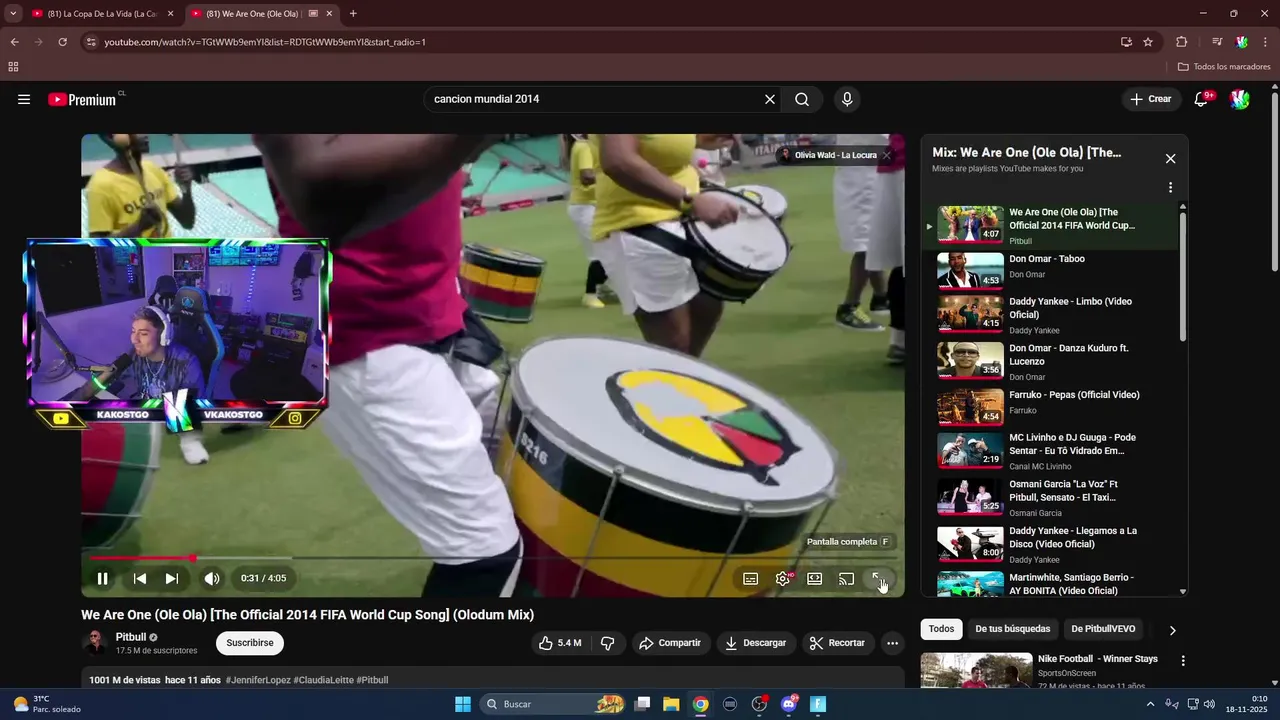
Task: Switch to theater mode
Action: [x=815, y=578]
